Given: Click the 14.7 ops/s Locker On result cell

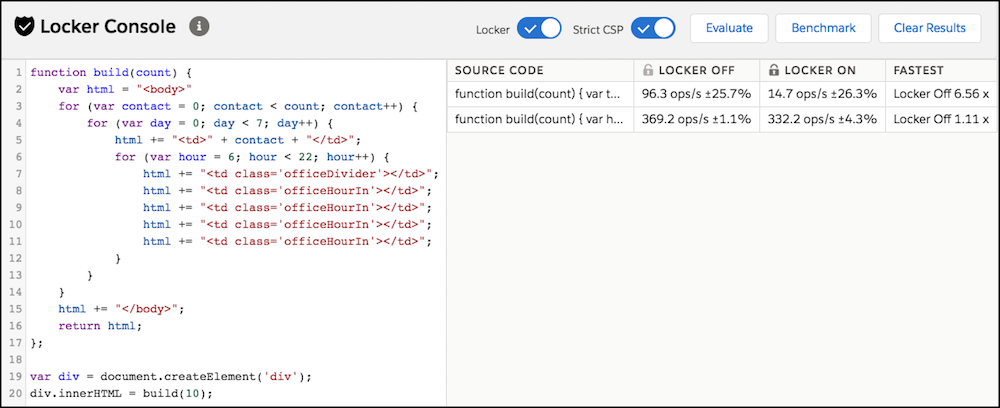Looking at the screenshot, I should pos(823,94).
